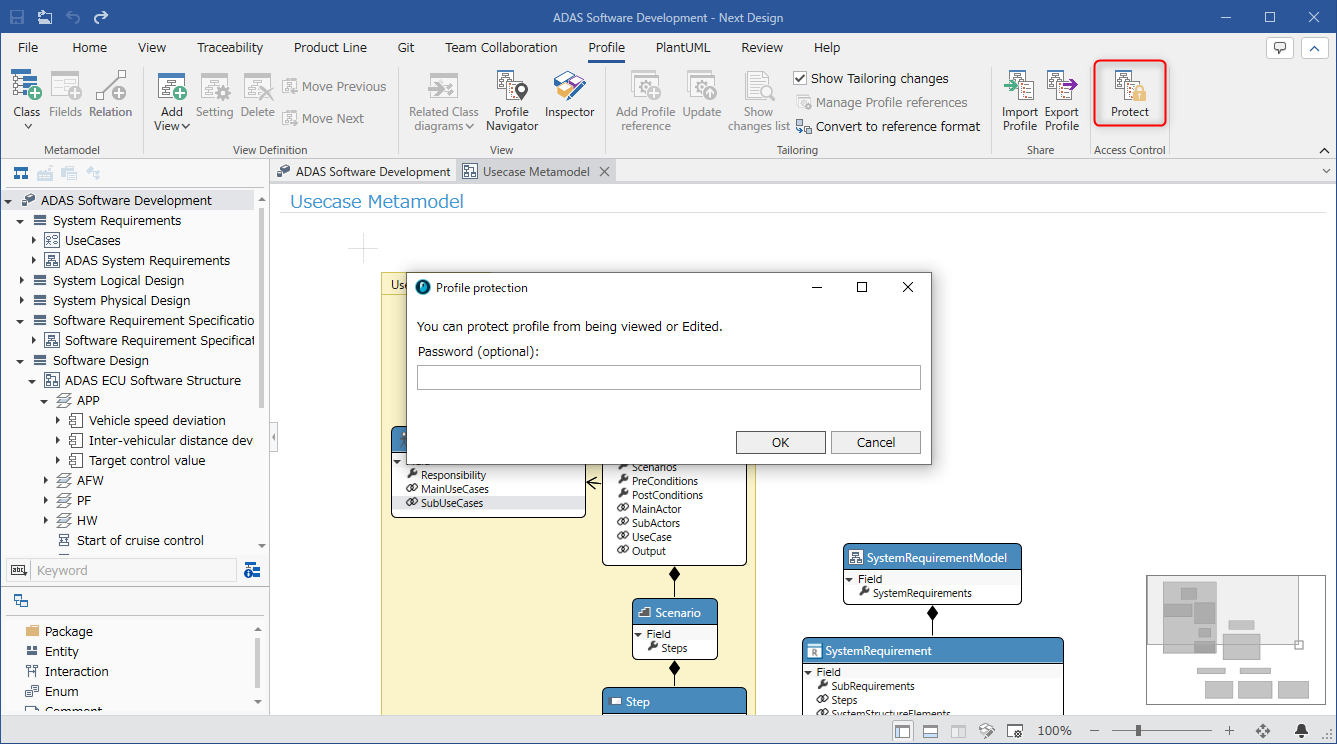The image size is (1337, 744).
Task: Expand the Vehicle speed deviation node
Action: point(57,421)
